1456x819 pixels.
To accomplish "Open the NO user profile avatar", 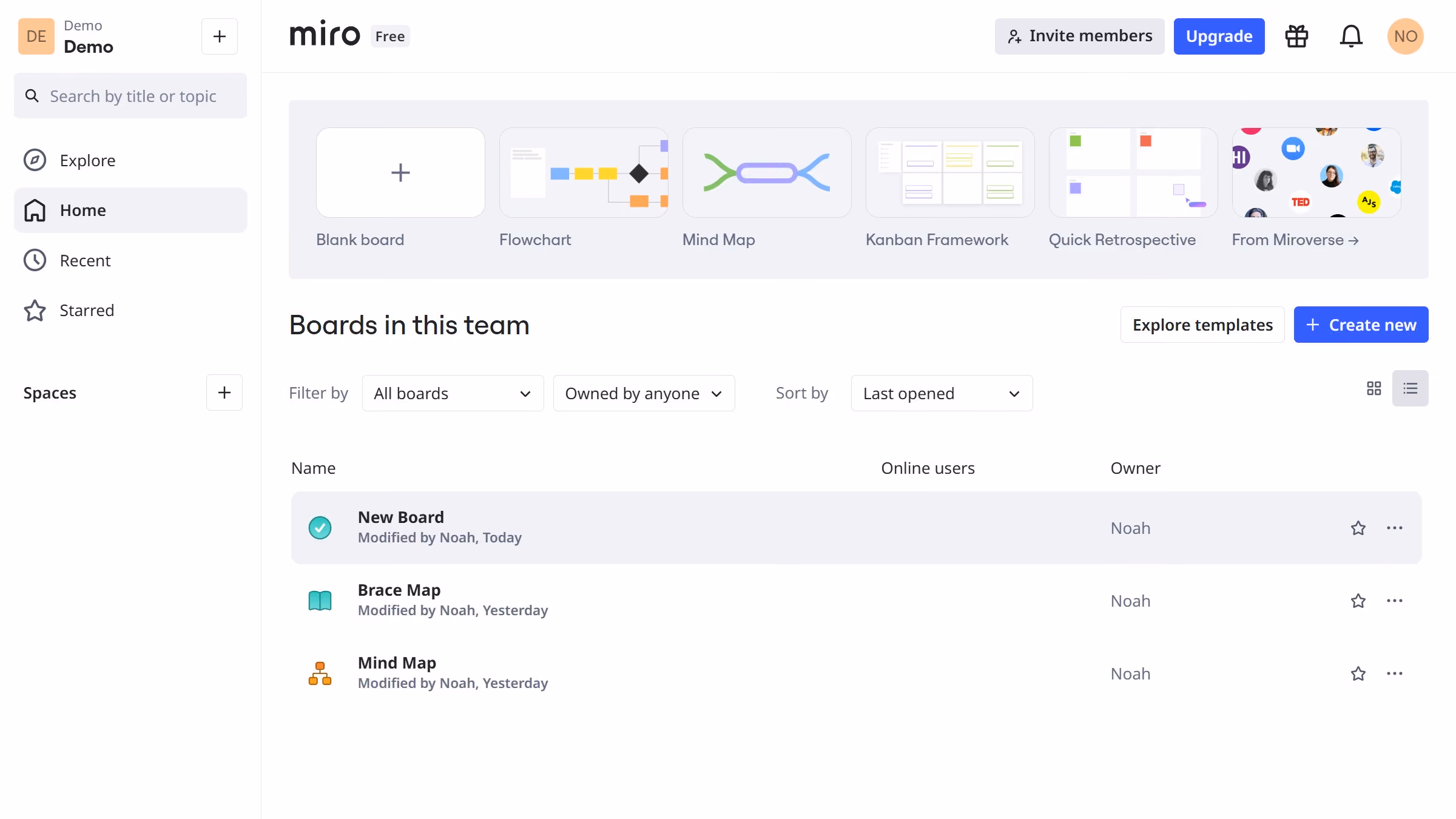I will click(1405, 36).
